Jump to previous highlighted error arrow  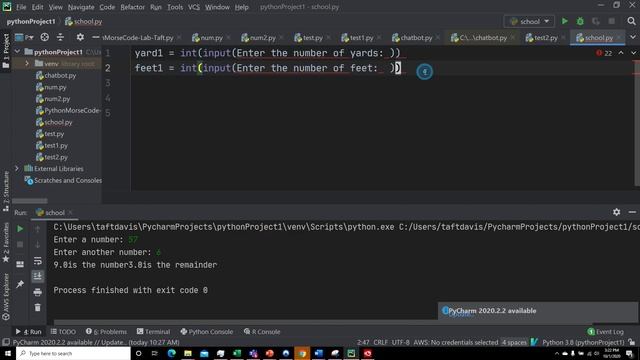621,53
